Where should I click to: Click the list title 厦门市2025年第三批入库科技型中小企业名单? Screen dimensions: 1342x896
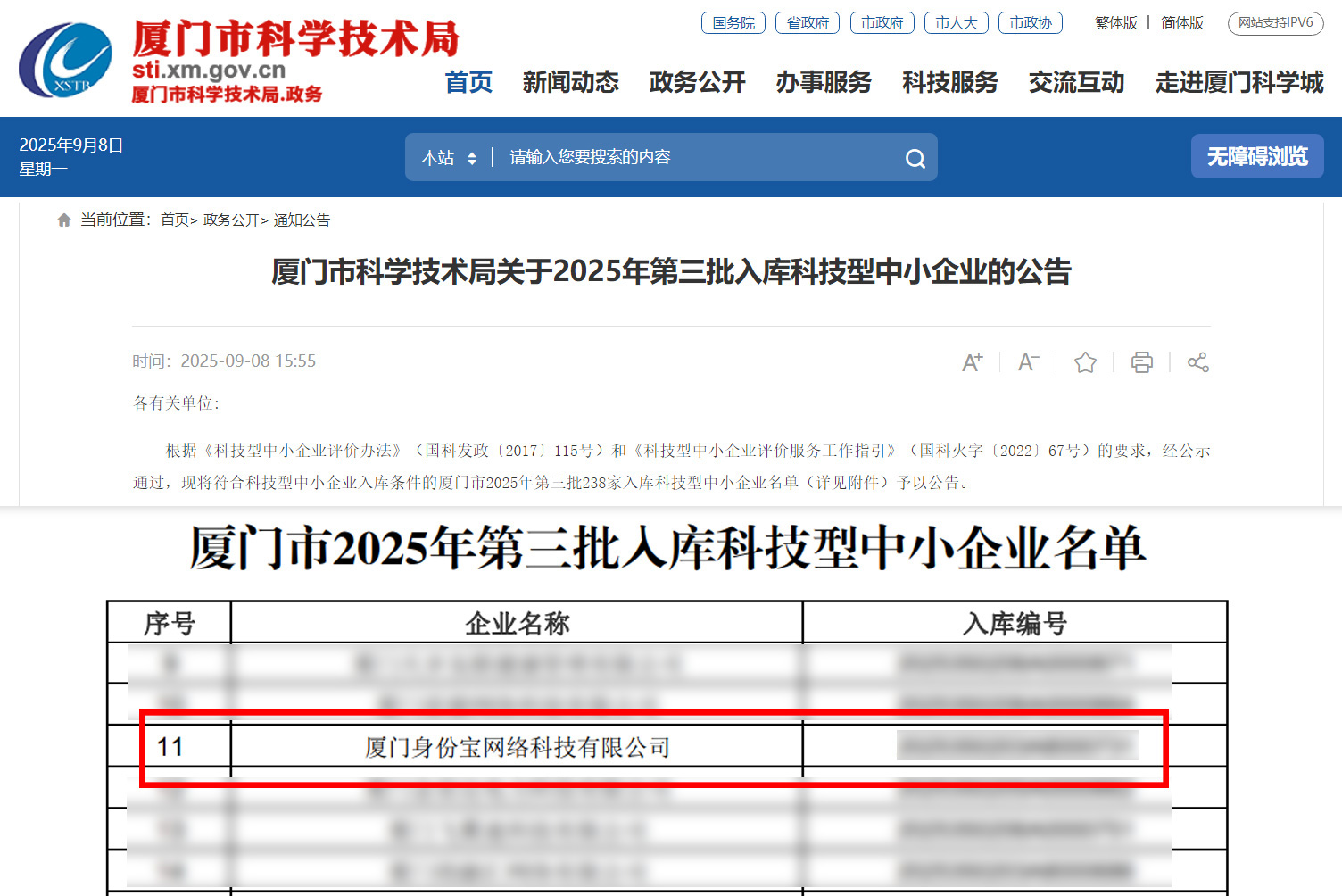click(x=667, y=547)
